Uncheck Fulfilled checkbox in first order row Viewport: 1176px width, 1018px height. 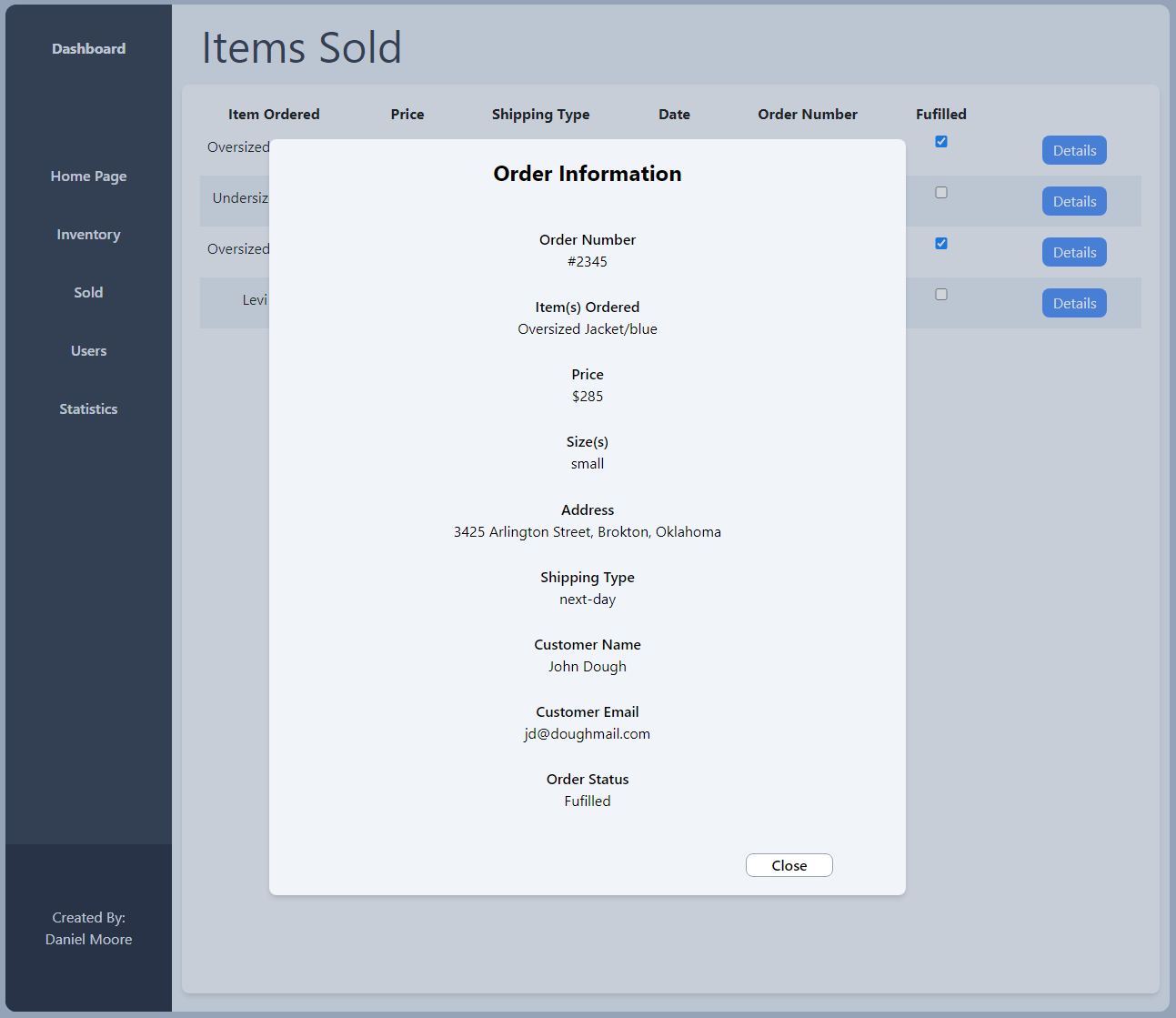941,141
